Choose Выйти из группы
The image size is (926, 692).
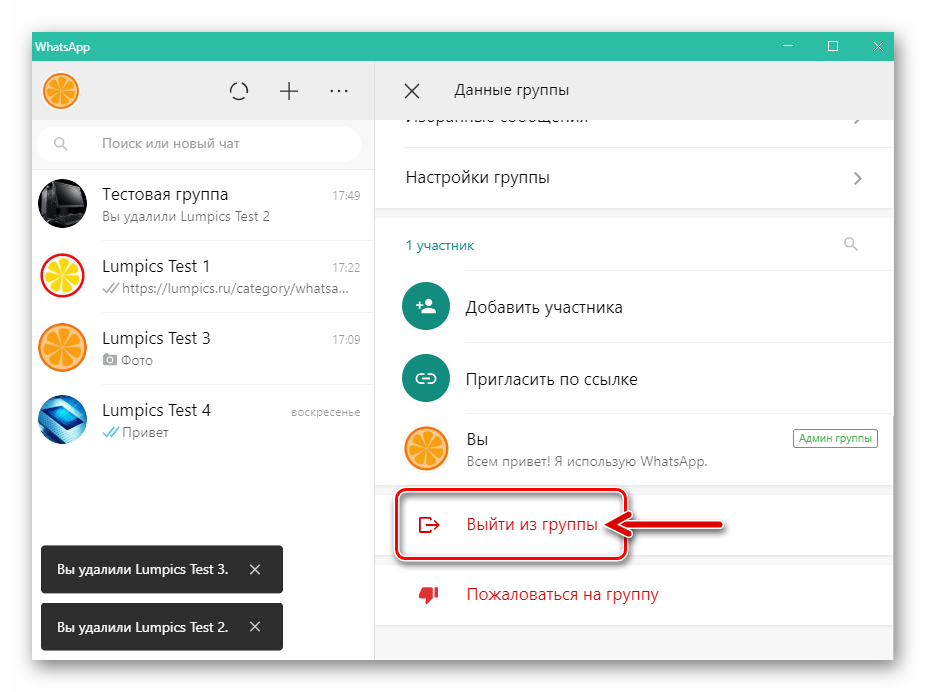coord(634,524)
